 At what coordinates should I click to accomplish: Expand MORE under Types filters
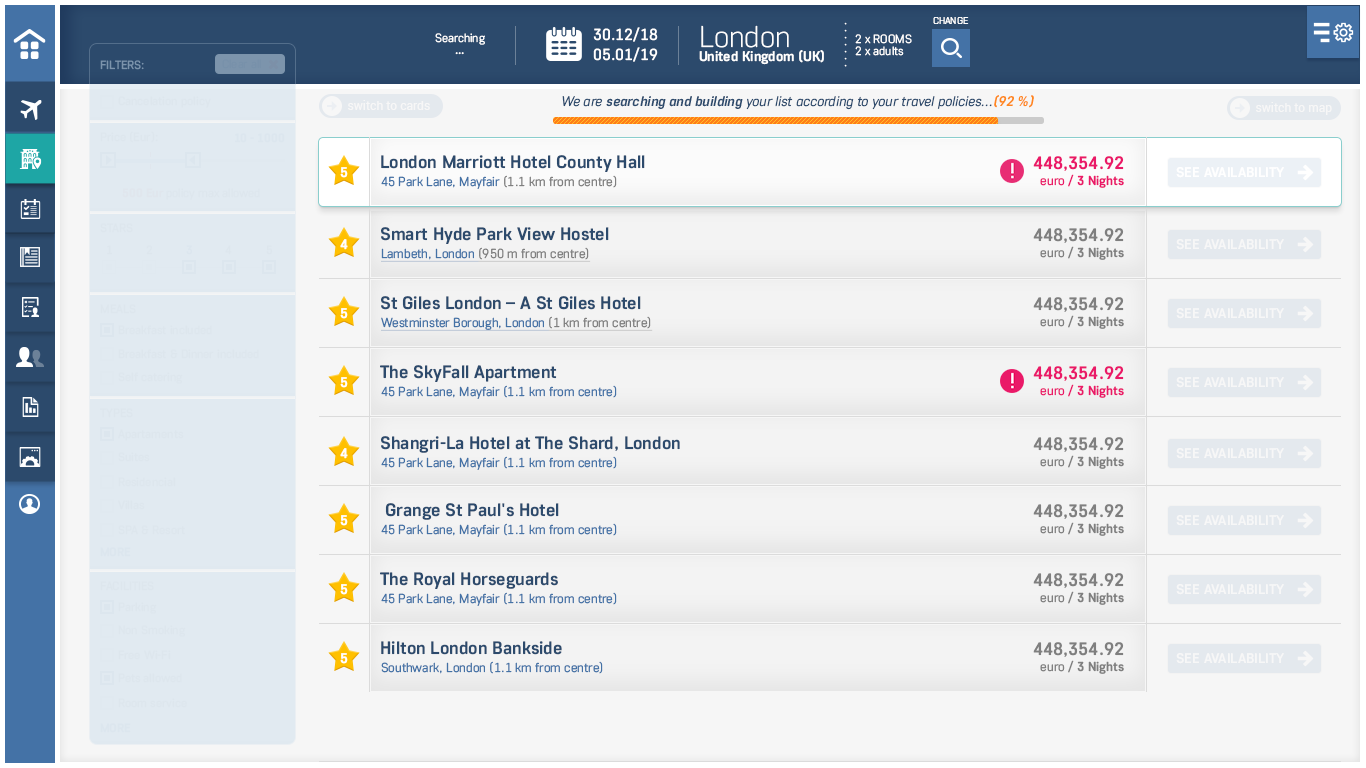[x=115, y=552]
